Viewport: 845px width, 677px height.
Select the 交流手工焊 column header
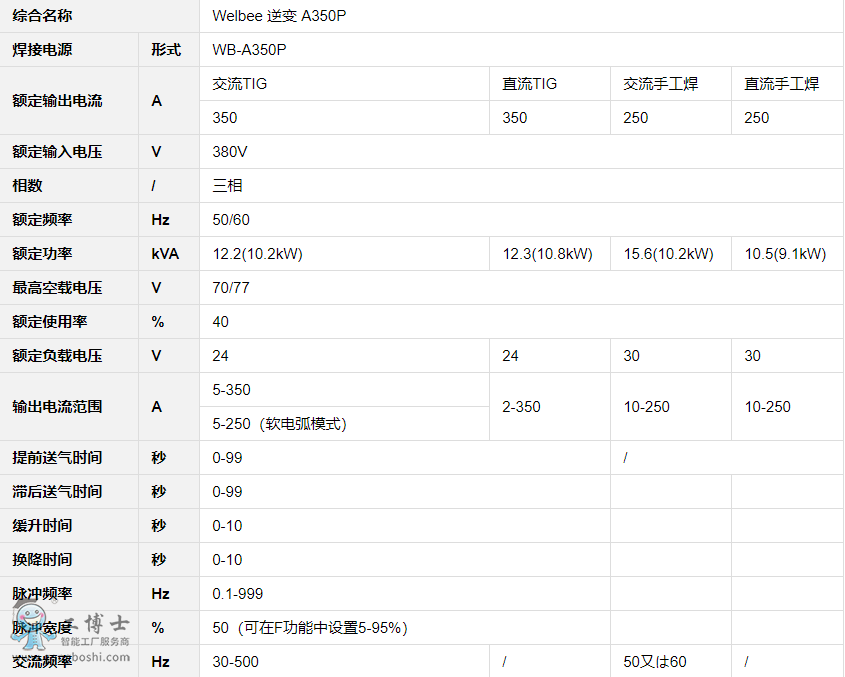click(660, 84)
